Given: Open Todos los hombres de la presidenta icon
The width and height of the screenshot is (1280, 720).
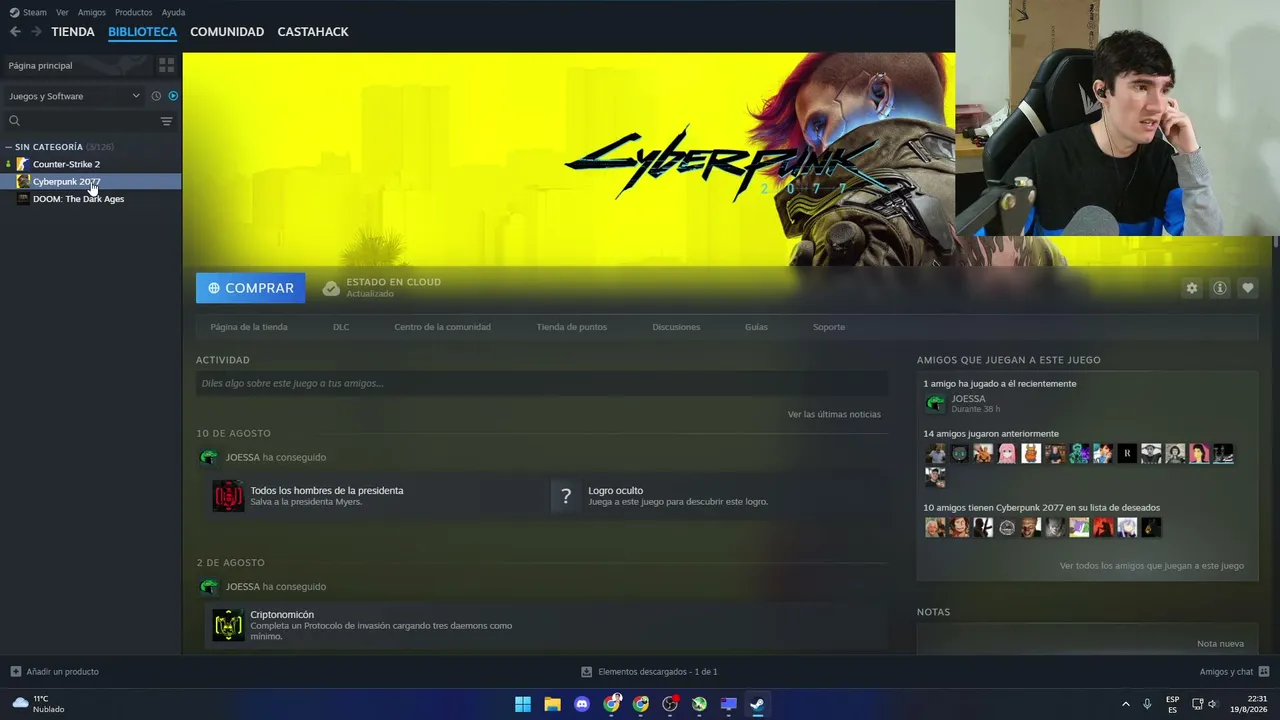Looking at the screenshot, I should pyautogui.click(x=228, y=496).
